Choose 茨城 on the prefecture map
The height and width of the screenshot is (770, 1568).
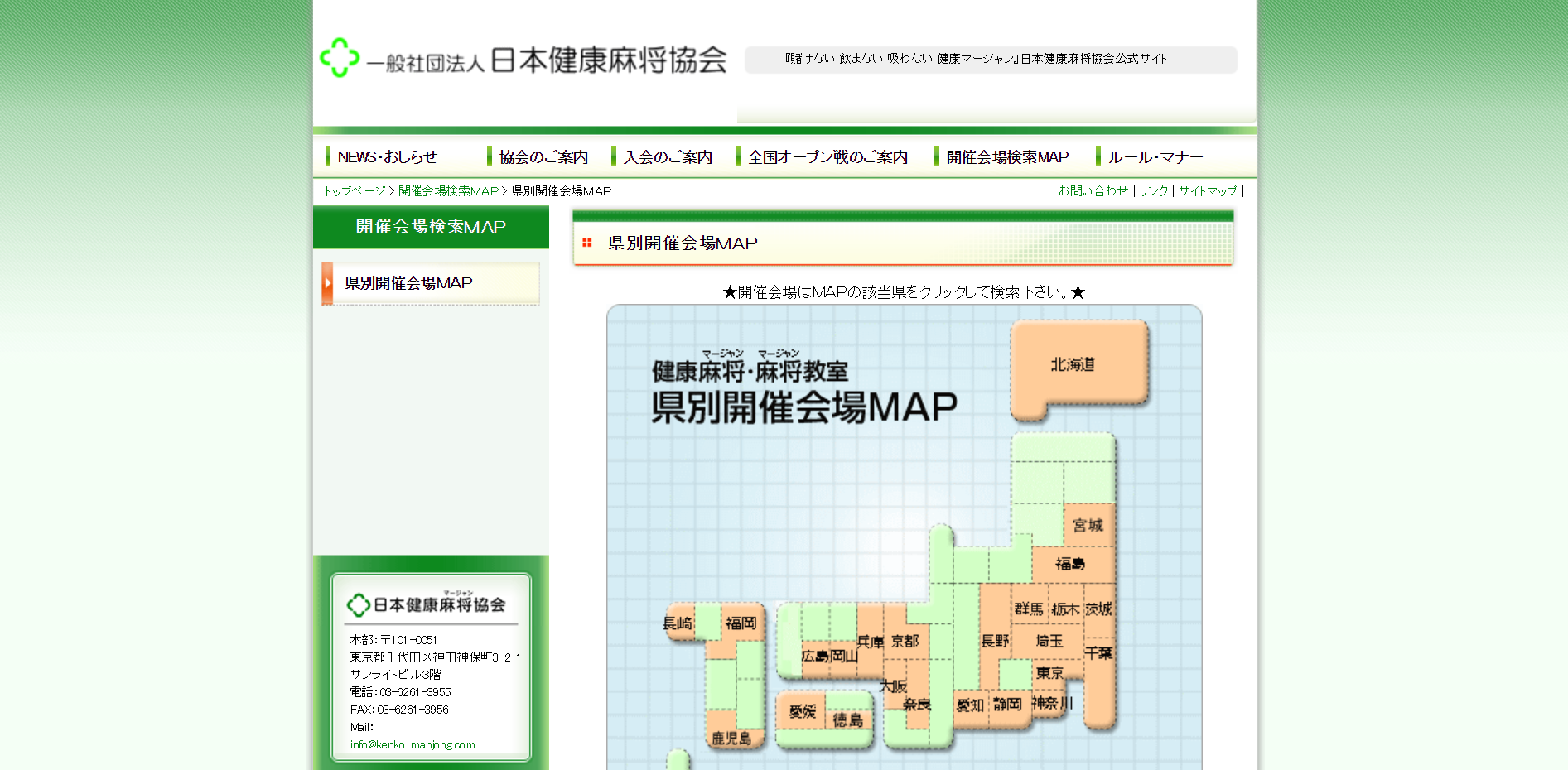tap(1099, 609)
